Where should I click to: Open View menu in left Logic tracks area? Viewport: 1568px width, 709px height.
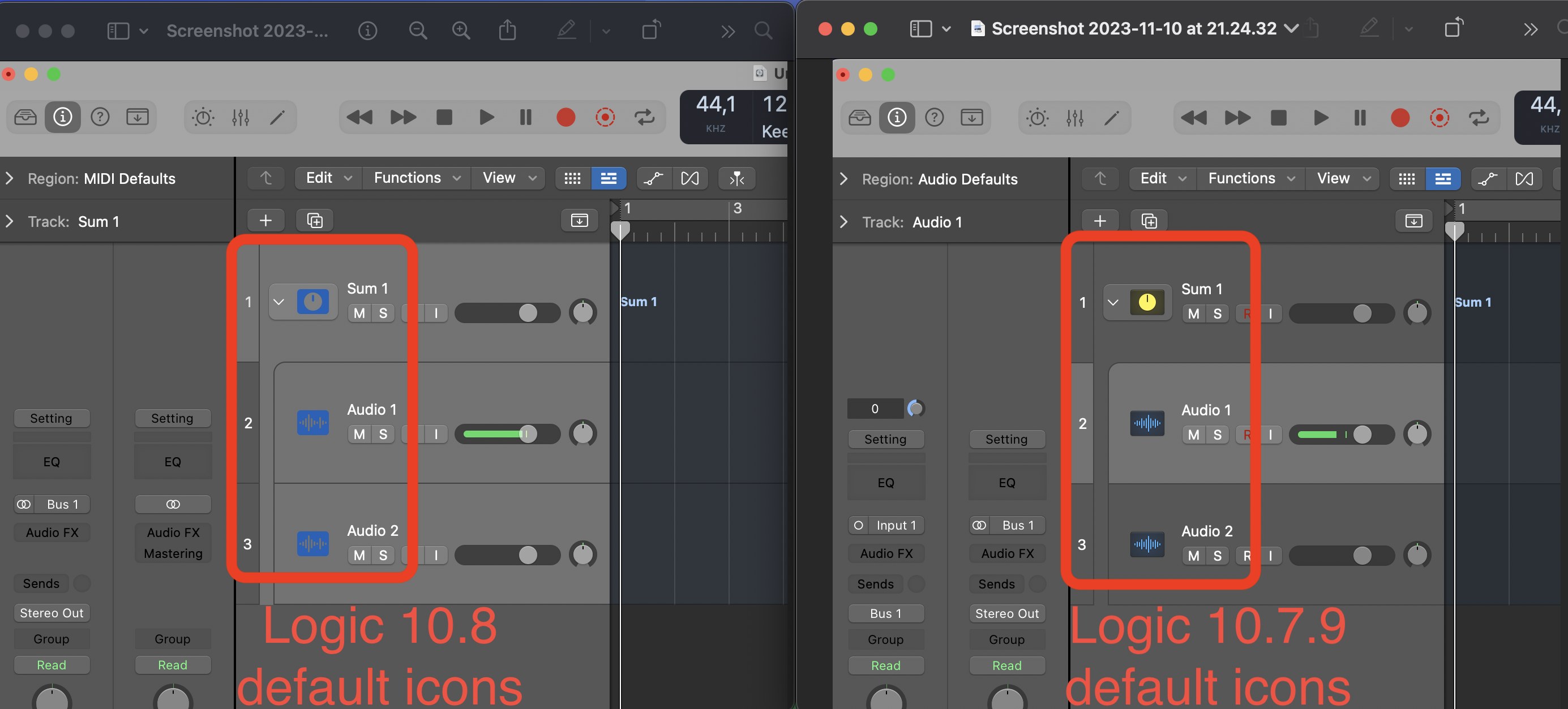(x=509, y=178)
